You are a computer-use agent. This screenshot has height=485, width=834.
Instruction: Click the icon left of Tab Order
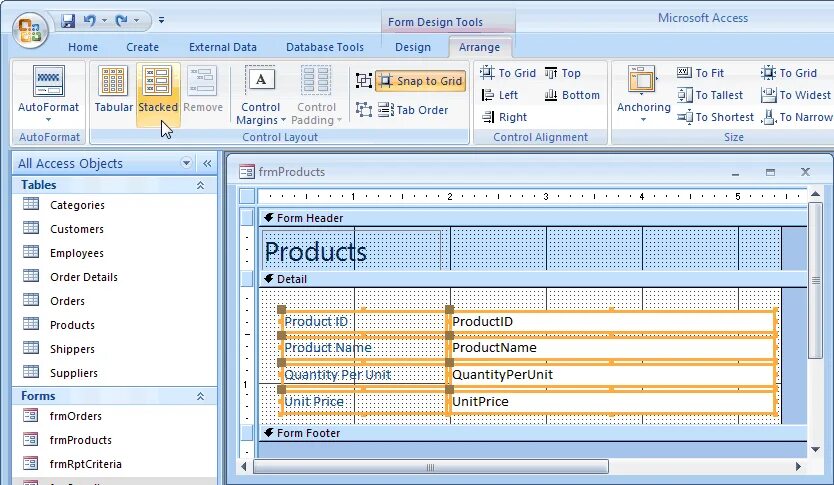point(364,110)
